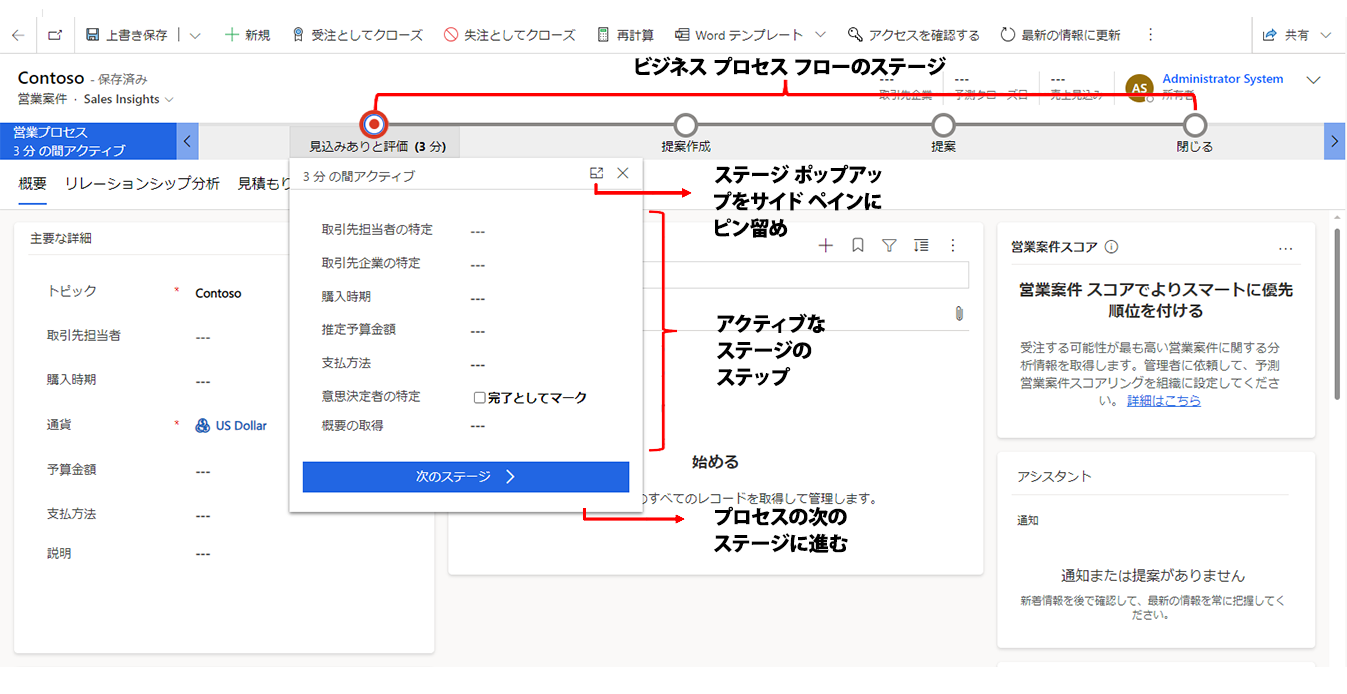
Task: Run 再計算 recalculate command
Action: 626,35
